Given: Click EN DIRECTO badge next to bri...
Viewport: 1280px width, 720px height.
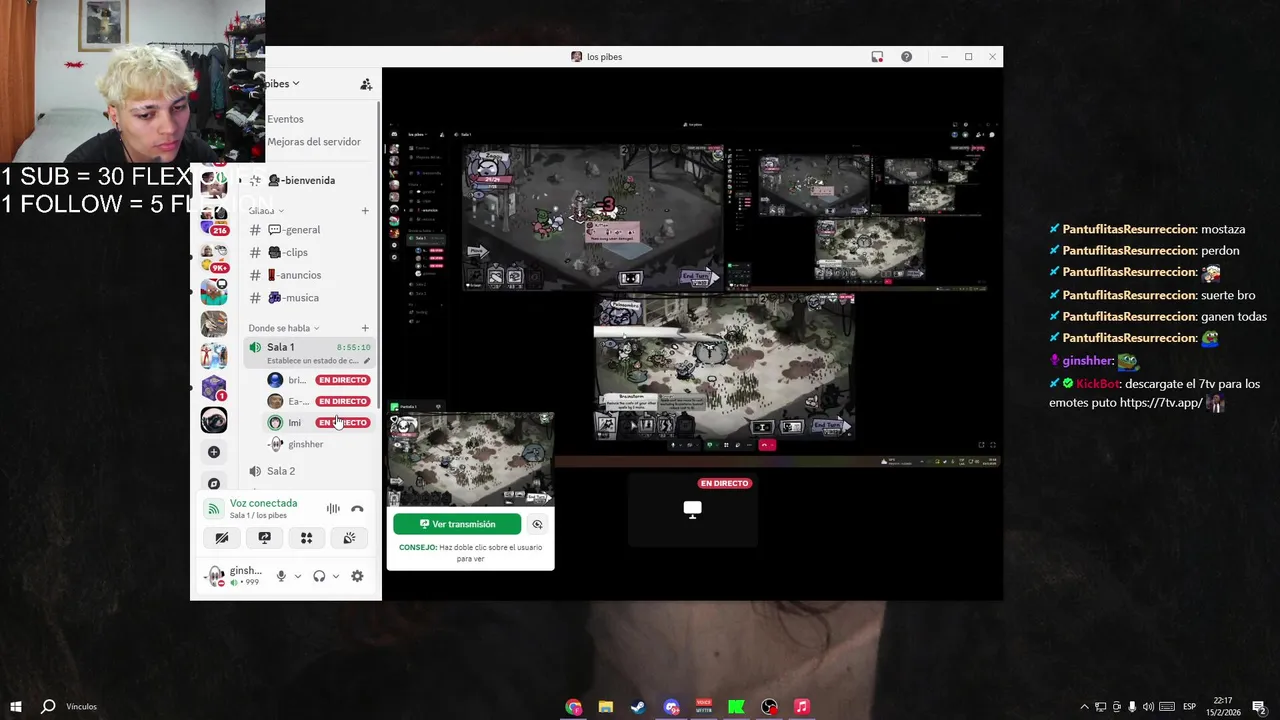Looking at the screenshot, I should point(343,380).
